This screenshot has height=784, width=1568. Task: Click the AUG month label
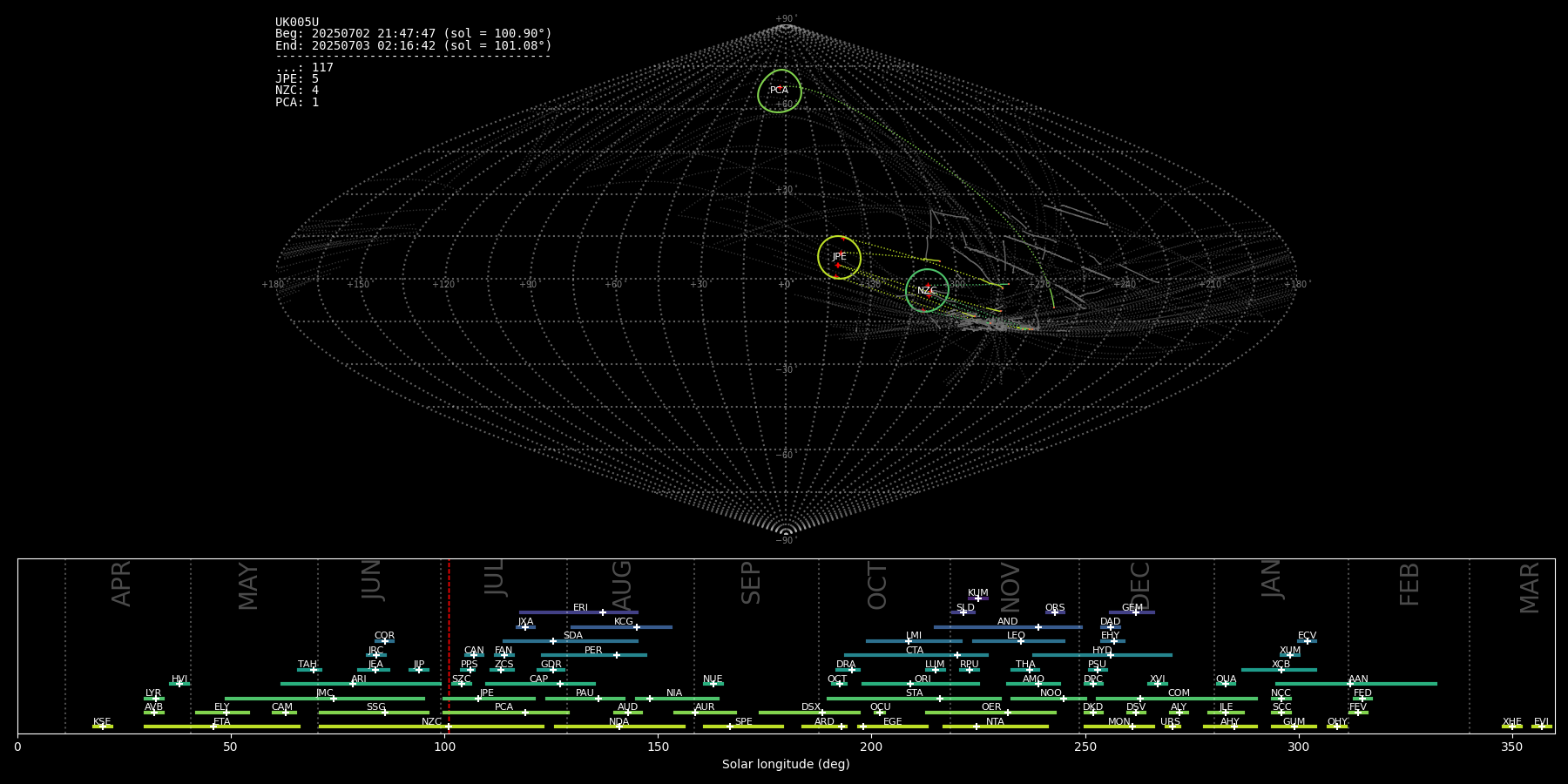(621, 585)
